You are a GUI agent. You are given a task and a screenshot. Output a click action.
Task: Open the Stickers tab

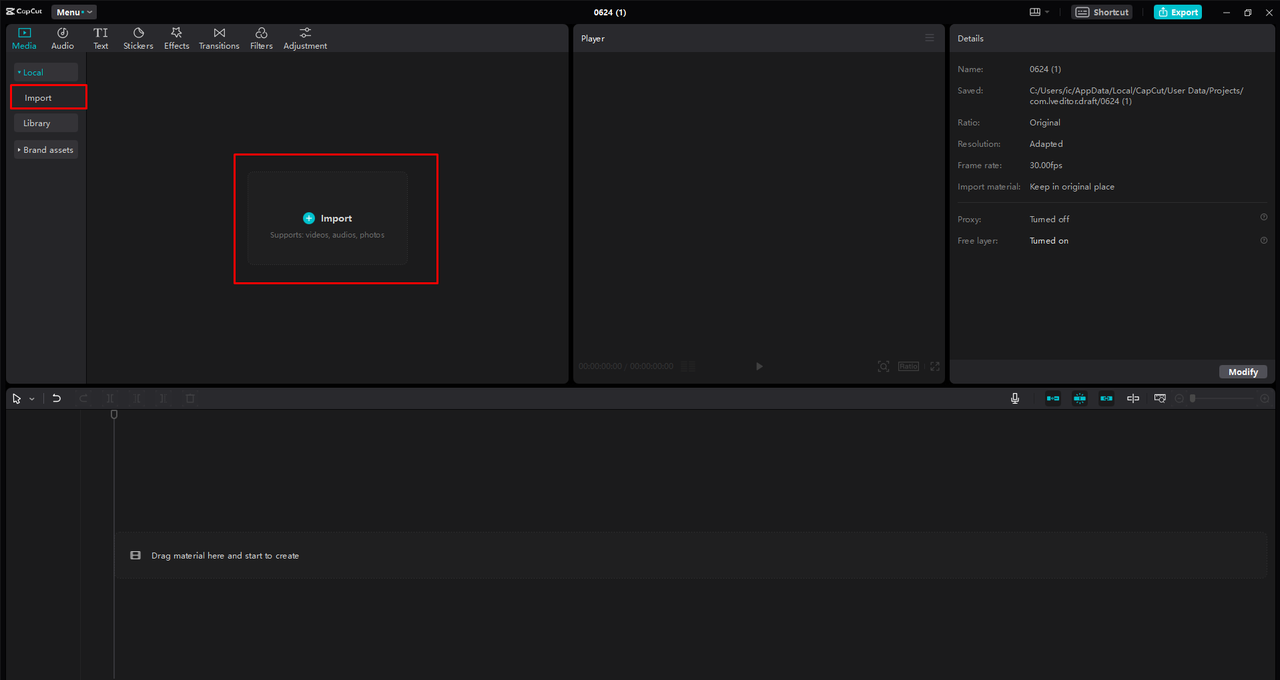click(x=138, y=39)
